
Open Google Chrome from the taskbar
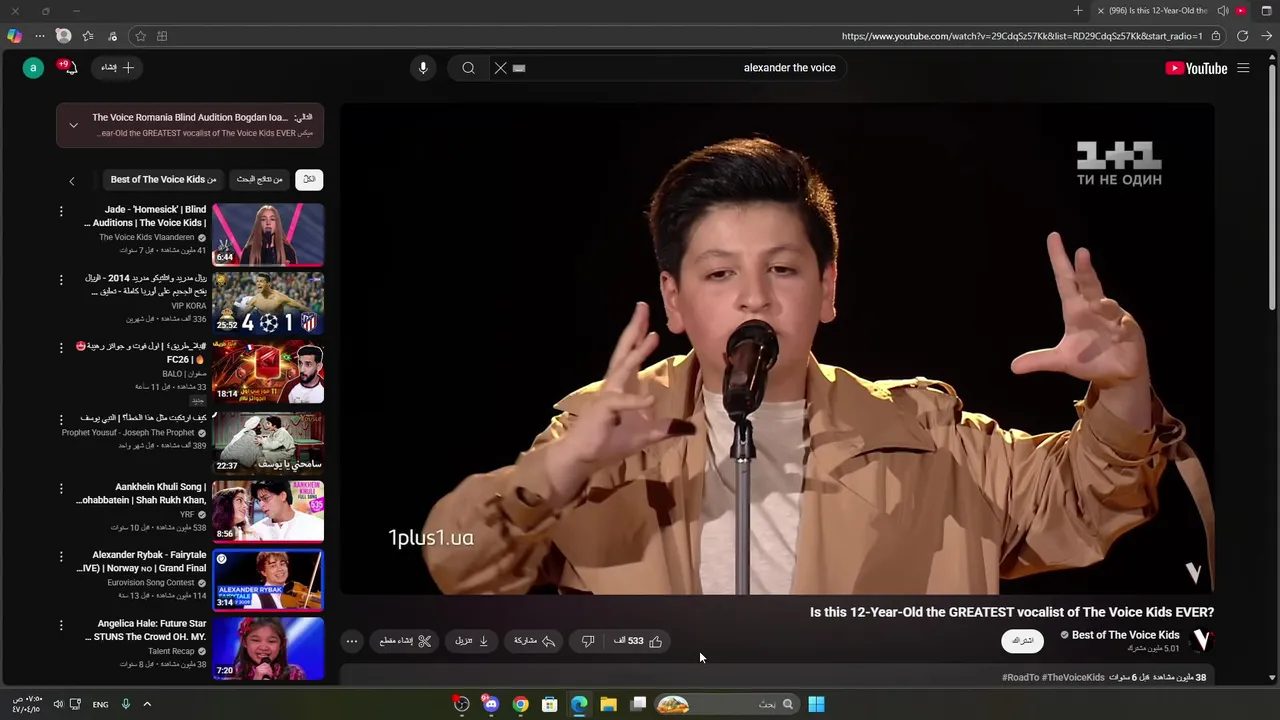(520, 704)
